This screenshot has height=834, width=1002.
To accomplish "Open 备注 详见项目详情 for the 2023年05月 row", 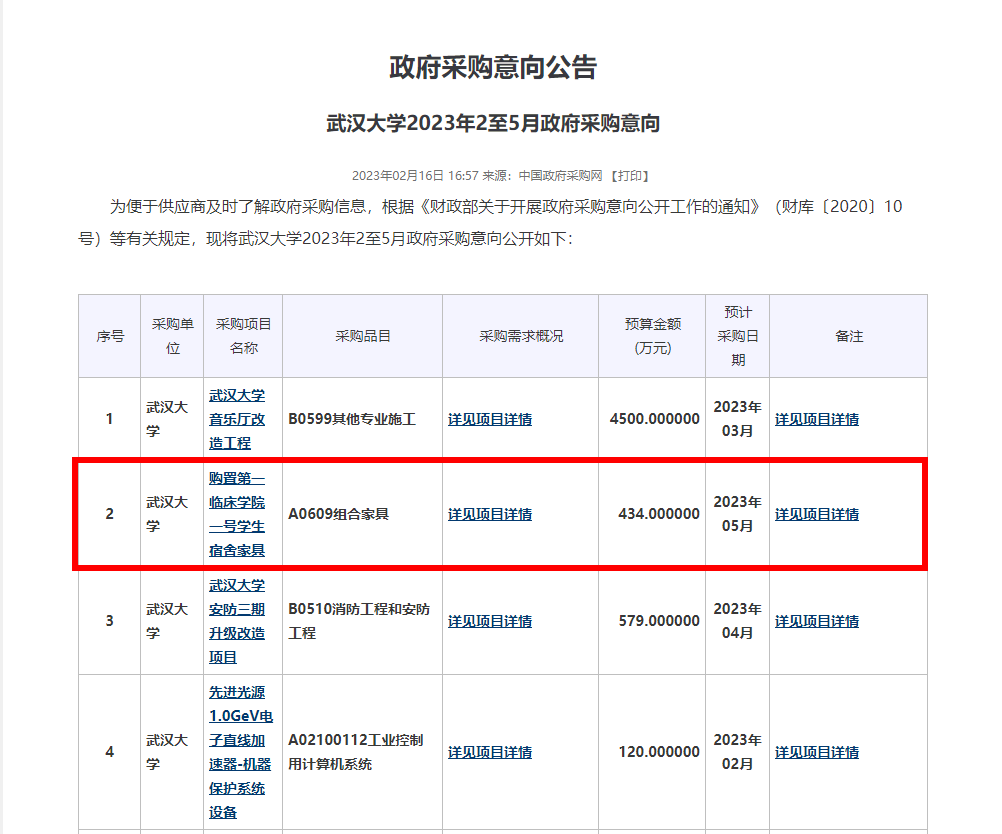I will [x=817, y=514].
